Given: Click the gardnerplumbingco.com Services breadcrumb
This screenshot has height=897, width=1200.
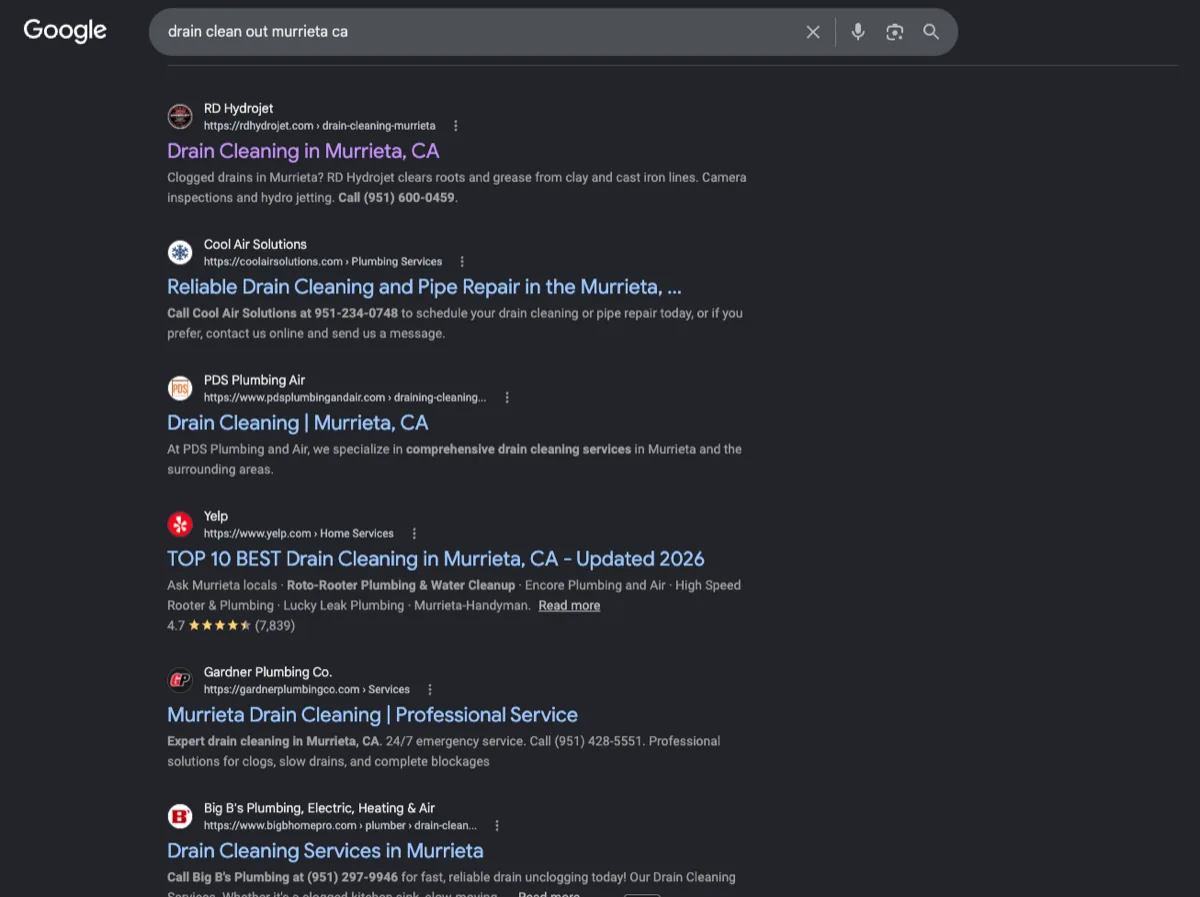Looking at the screenshot, I should click(307, 690).
